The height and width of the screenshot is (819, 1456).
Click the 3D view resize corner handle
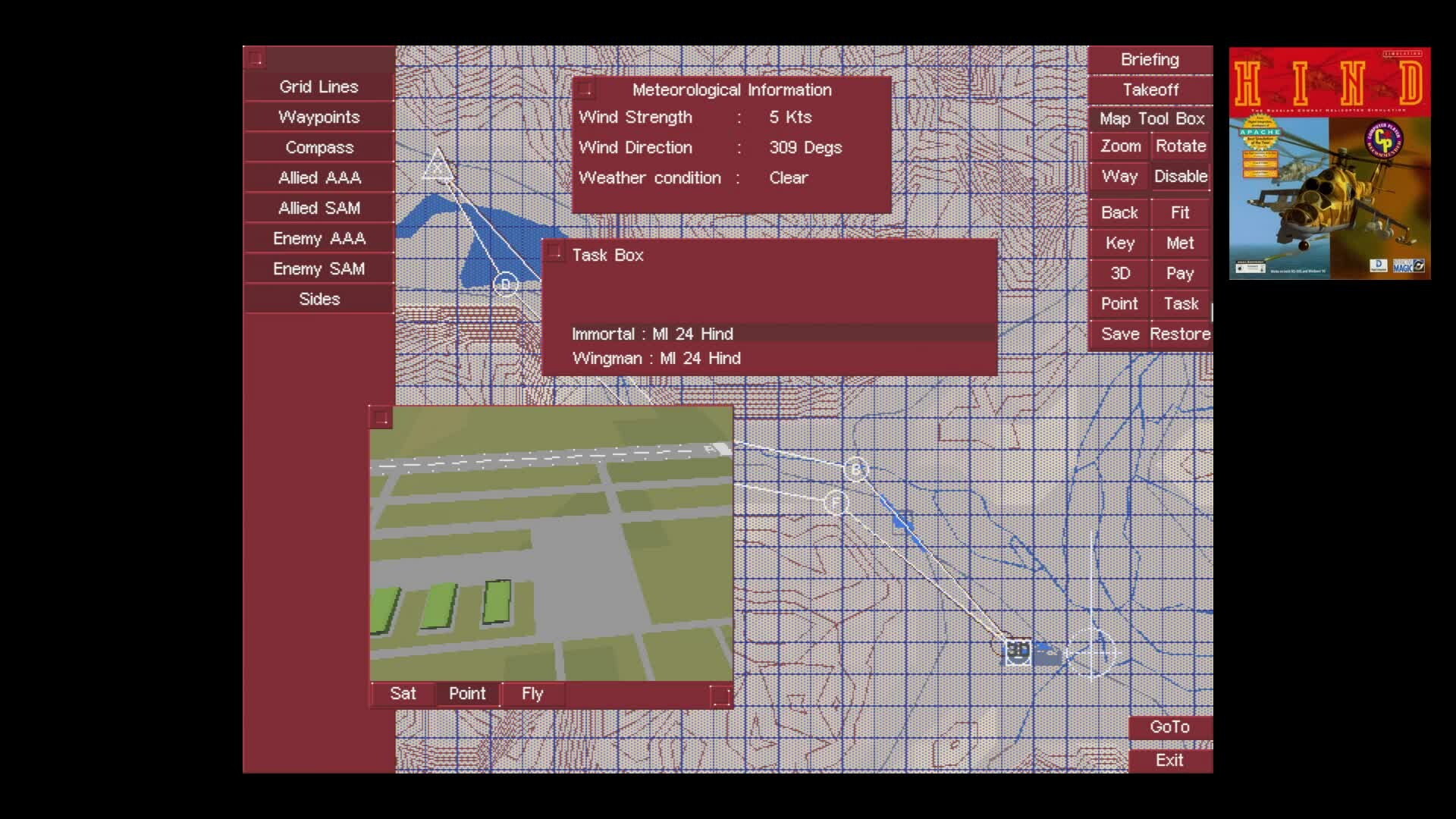pos(720,695)
